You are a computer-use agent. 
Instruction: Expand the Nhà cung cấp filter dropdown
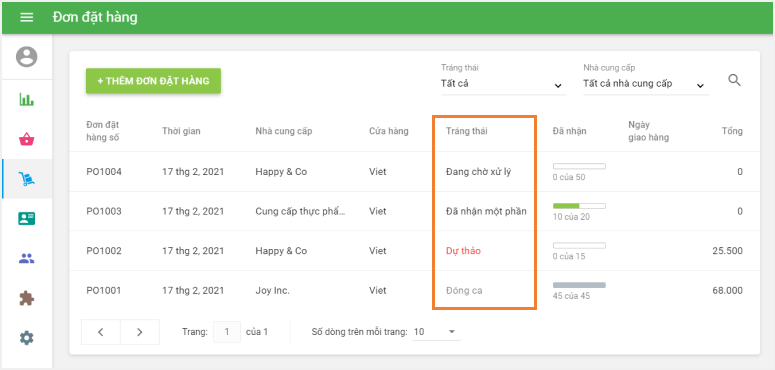point(646,84)
